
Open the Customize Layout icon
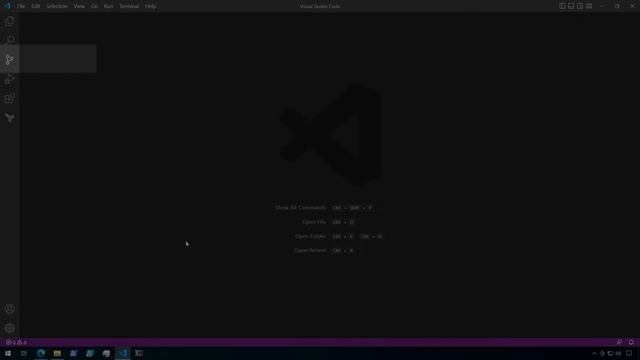(x=589, y=6)
